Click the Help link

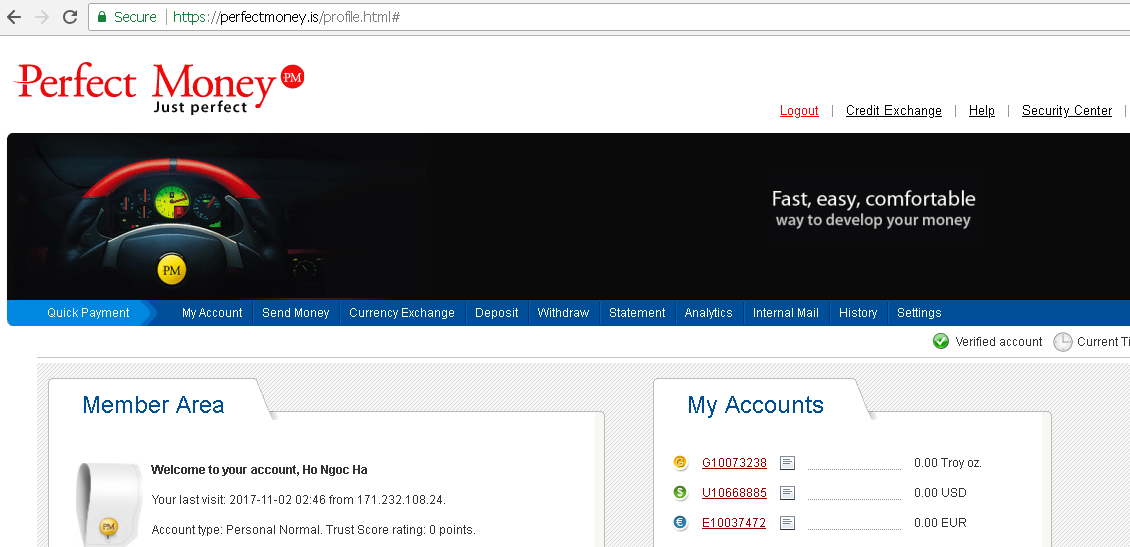click(x=982, y=110)
